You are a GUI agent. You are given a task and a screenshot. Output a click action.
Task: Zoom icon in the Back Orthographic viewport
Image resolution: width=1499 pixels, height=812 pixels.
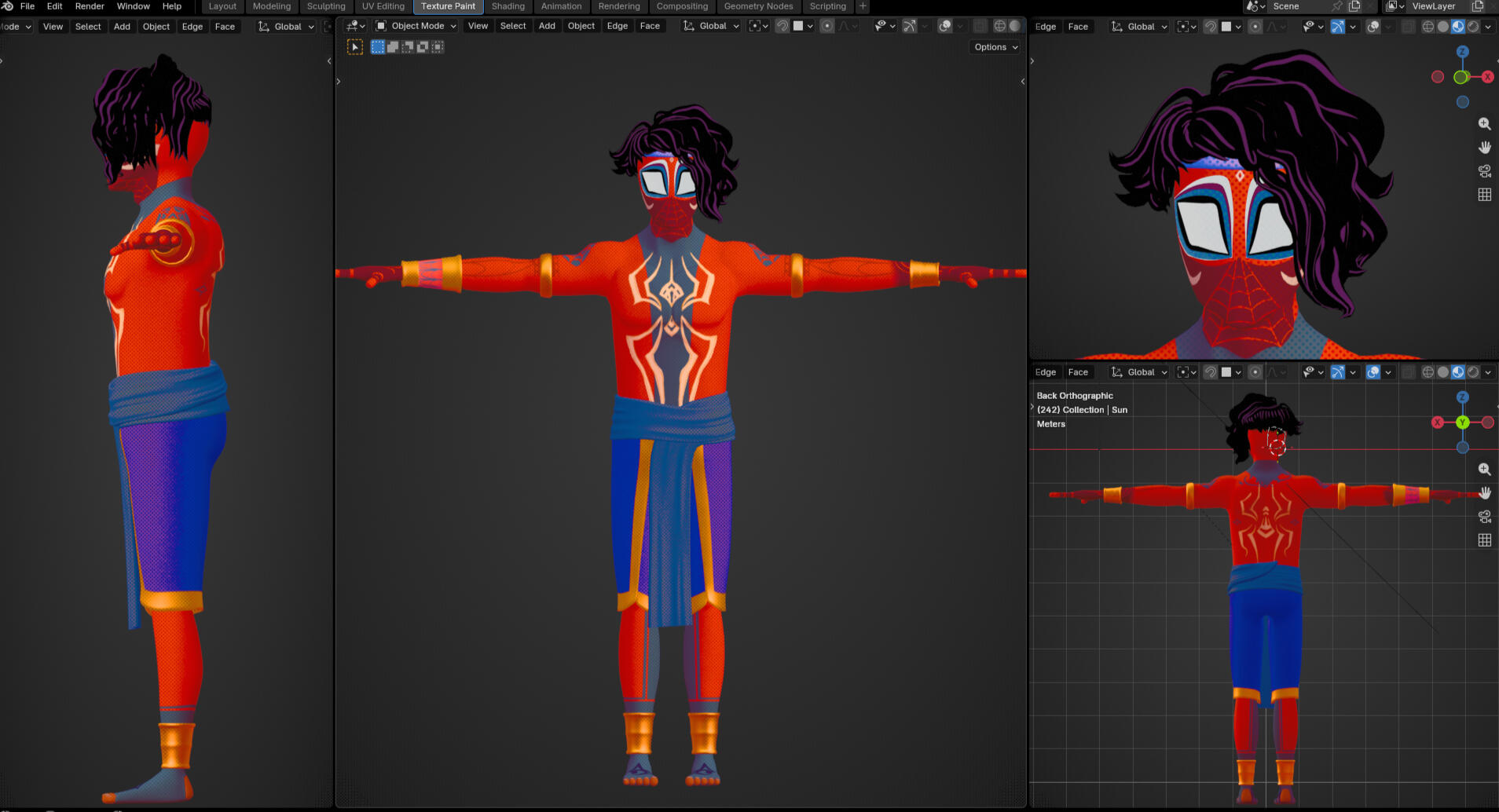[1484, 470]
